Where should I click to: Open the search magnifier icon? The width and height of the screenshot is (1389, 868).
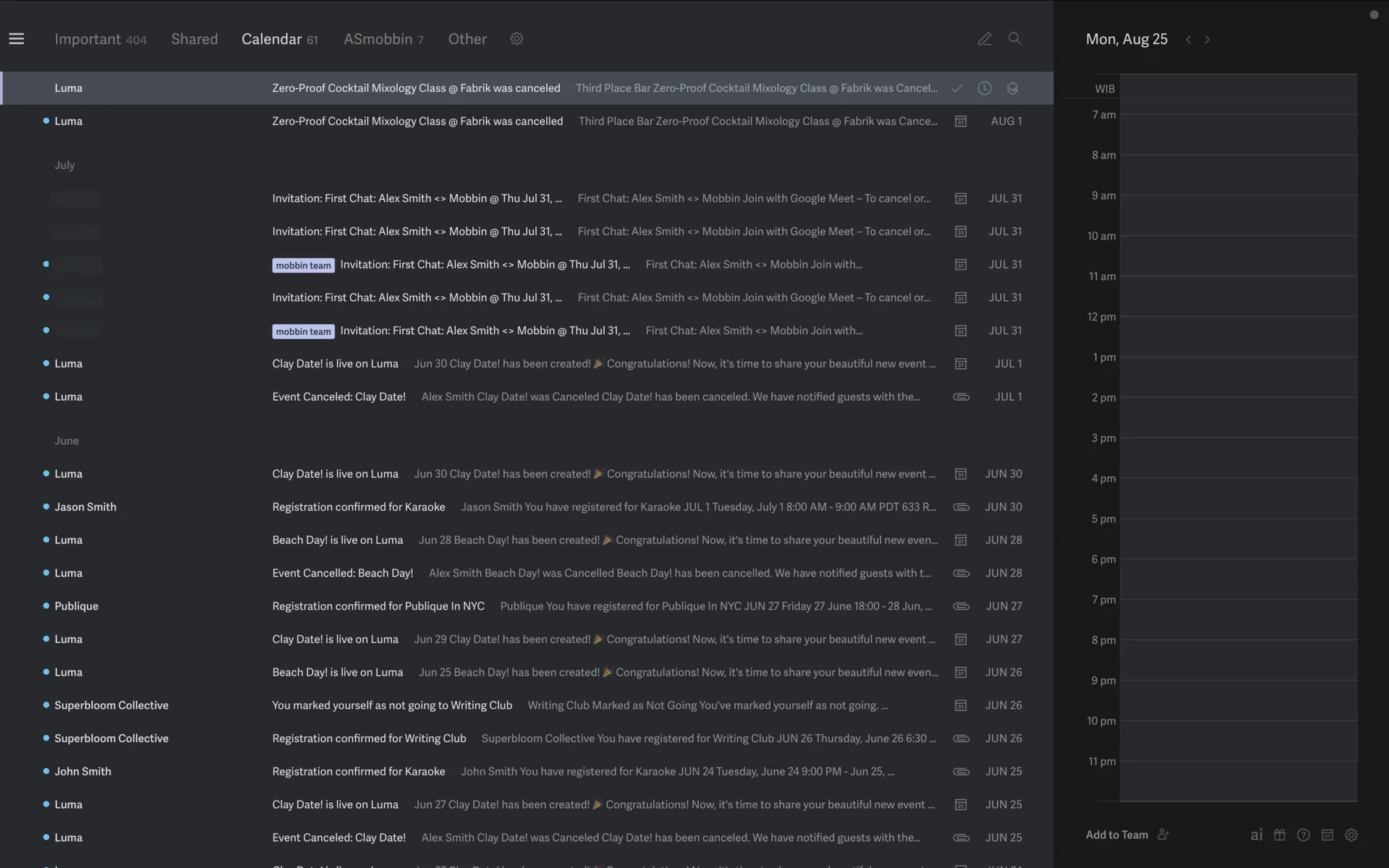[1015, 39]
